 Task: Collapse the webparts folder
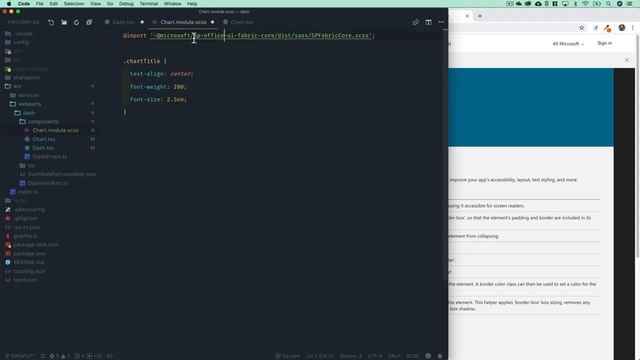coord(49,104)
